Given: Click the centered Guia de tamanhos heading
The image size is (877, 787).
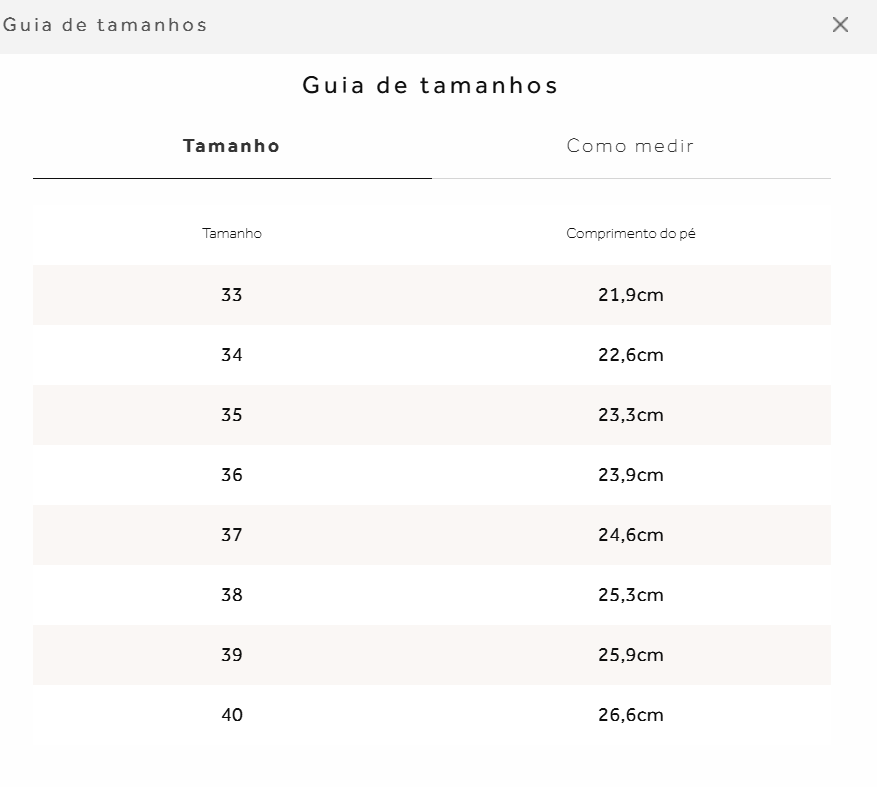Looking at the screenshot, I should click(431, 86).
